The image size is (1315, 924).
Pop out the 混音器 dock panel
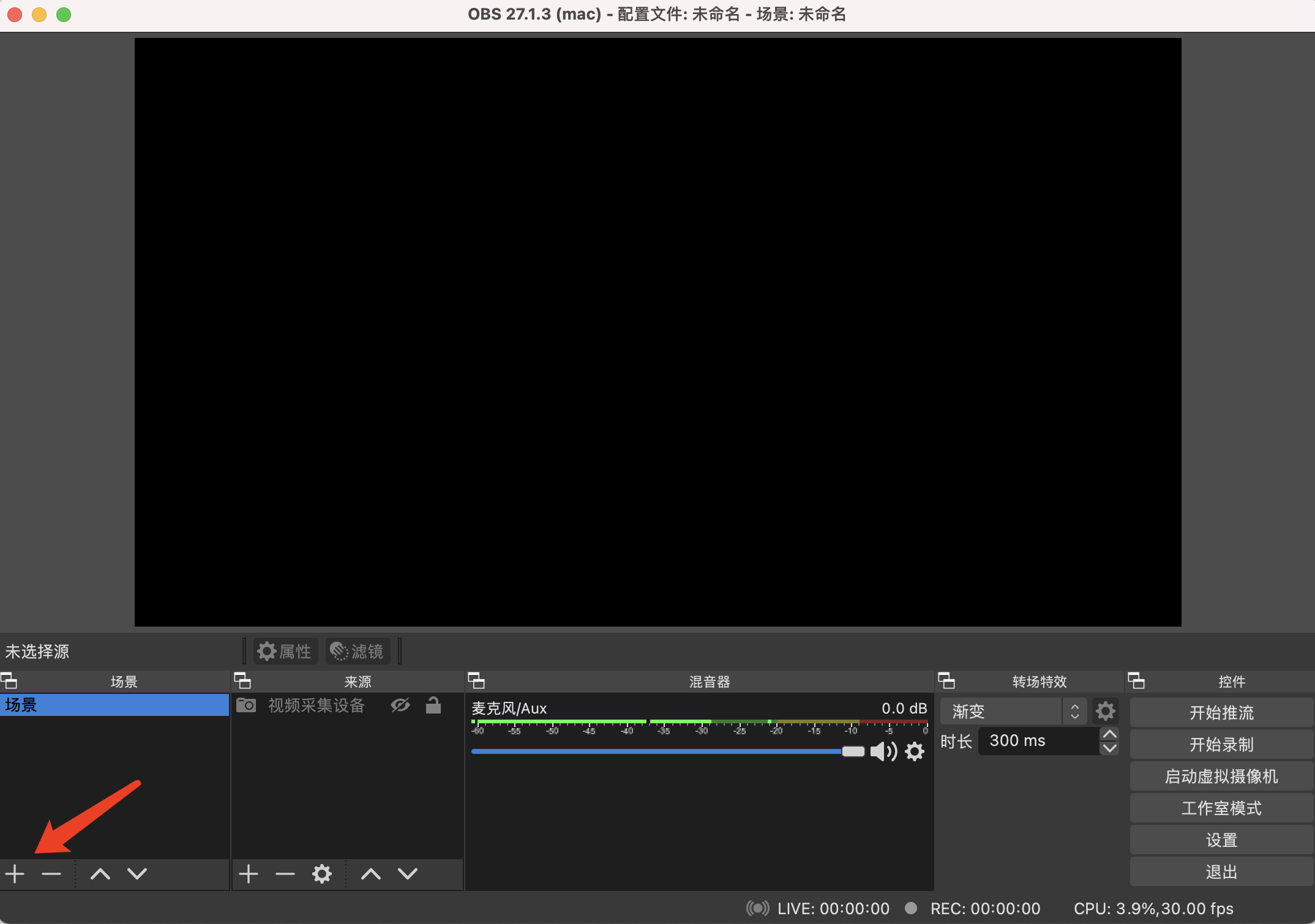pos(476,680)
